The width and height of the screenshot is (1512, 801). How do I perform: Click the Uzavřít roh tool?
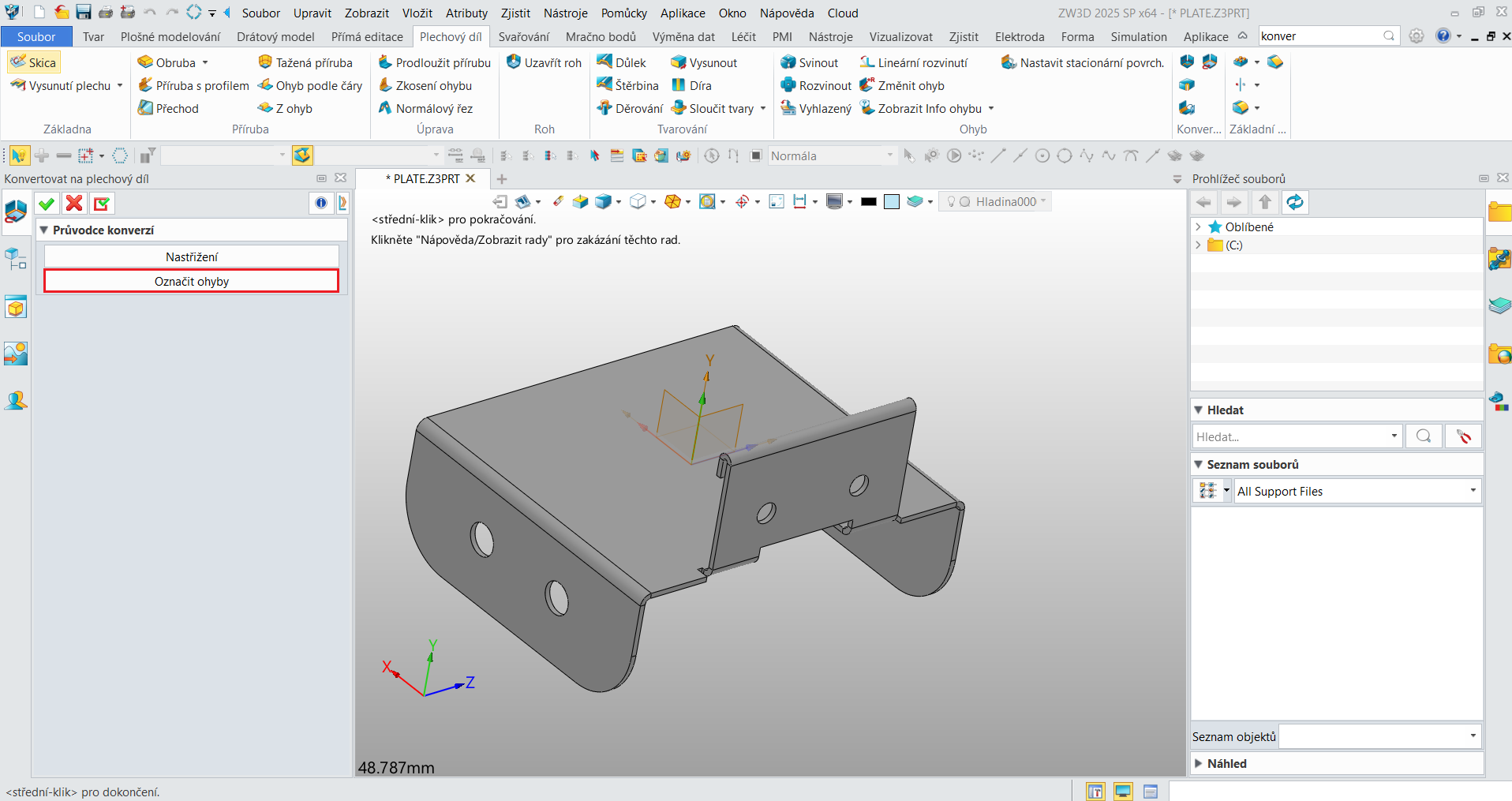[544, 62]
